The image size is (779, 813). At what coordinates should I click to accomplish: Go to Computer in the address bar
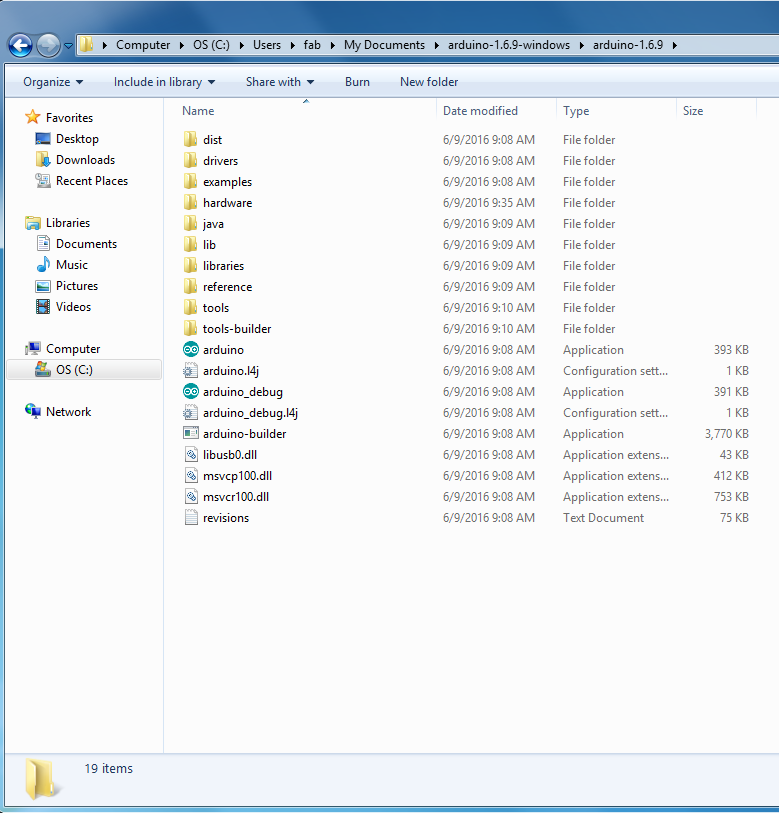(143, 45)
